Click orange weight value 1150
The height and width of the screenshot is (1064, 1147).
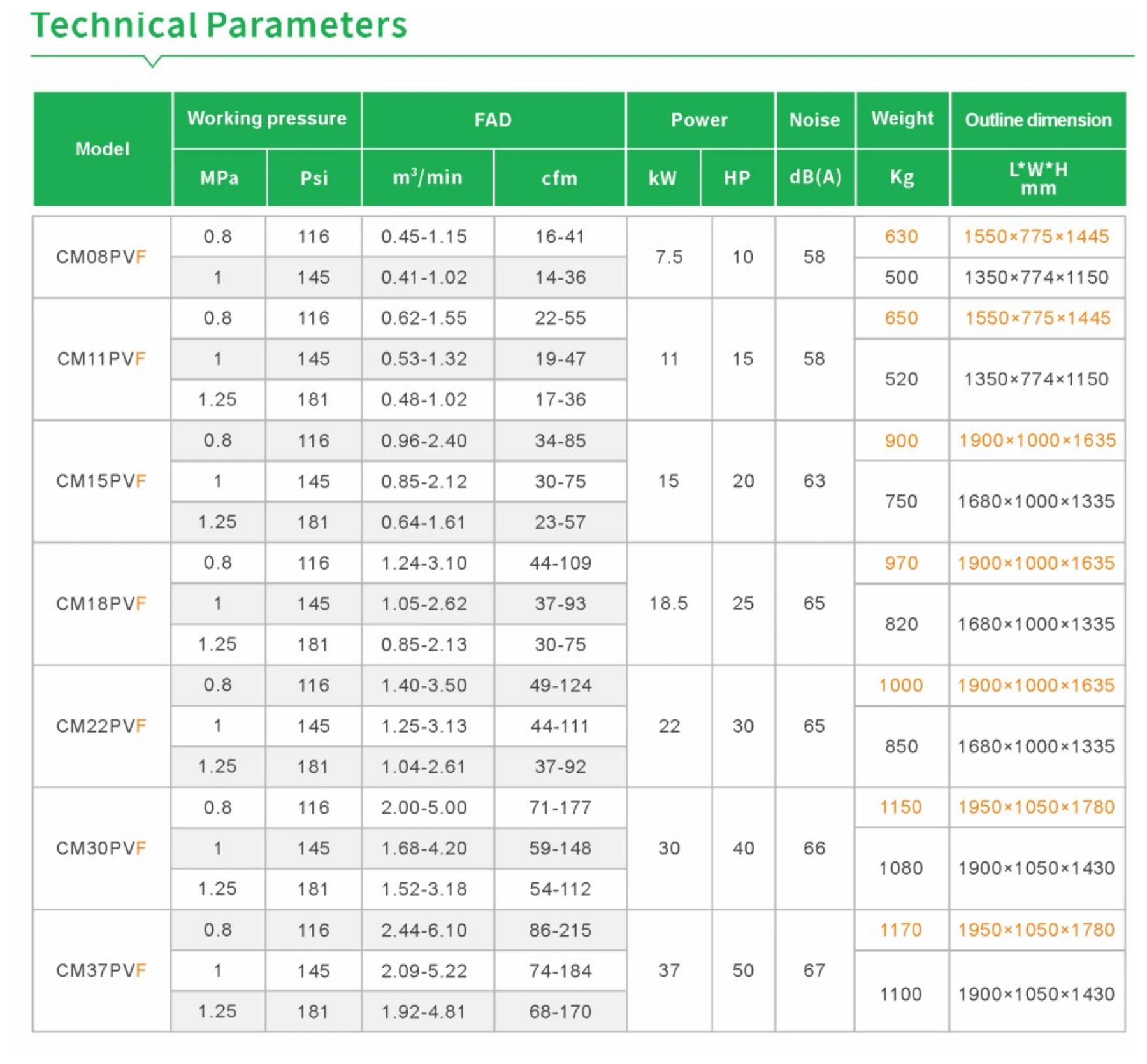901,807
